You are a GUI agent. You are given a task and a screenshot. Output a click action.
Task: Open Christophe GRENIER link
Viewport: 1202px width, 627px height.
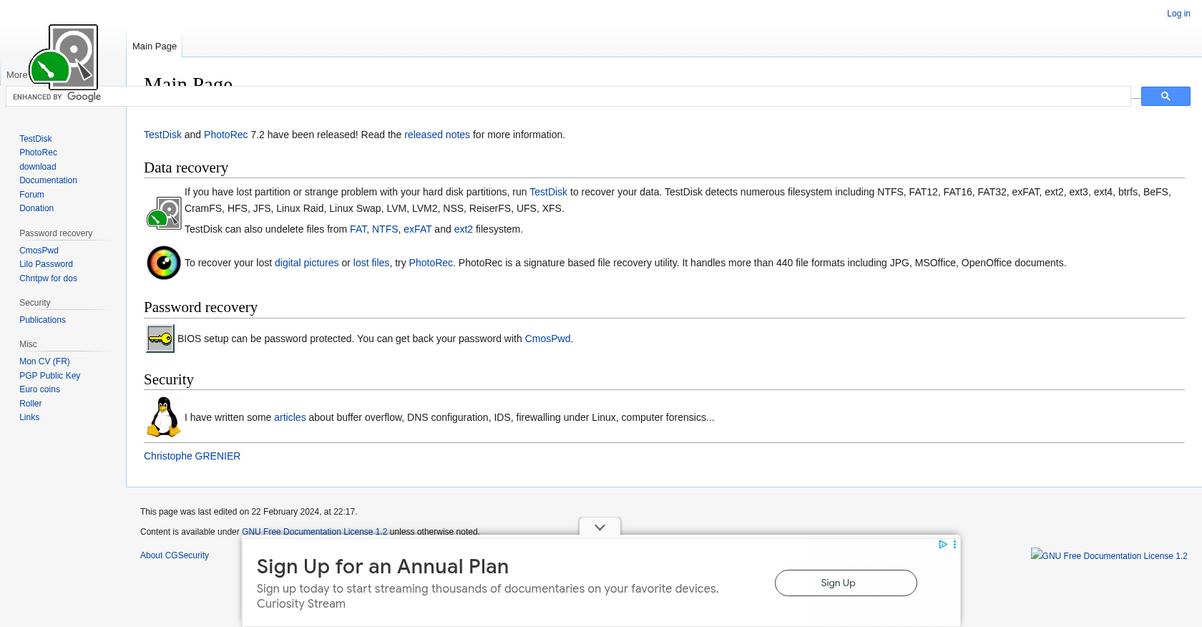192,456
